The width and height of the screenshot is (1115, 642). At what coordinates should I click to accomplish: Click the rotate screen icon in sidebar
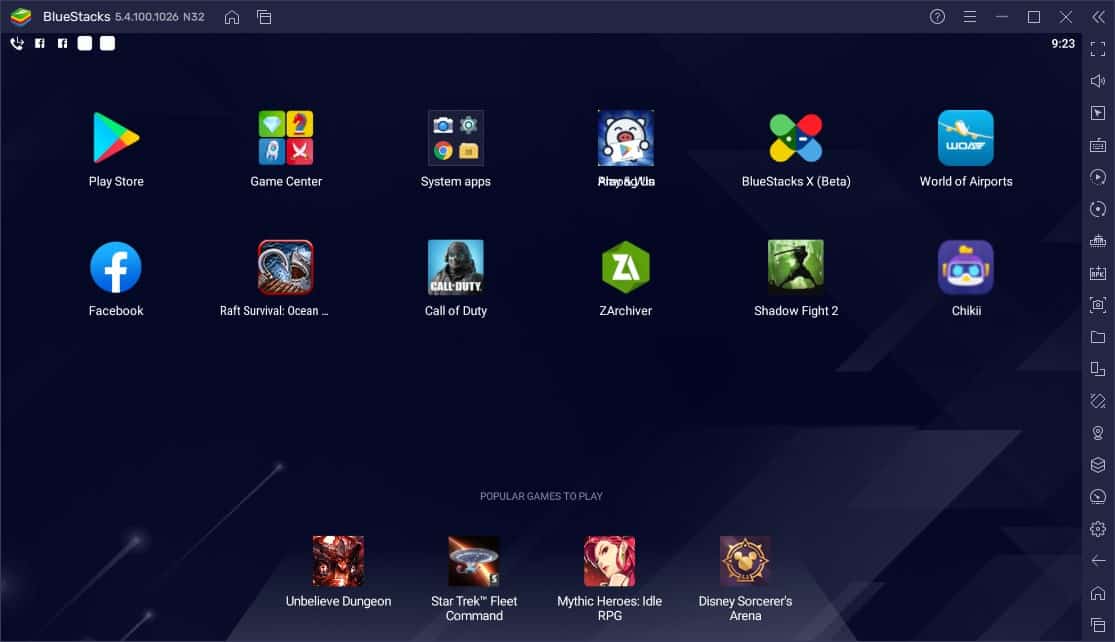click(x=1098, y=401)
